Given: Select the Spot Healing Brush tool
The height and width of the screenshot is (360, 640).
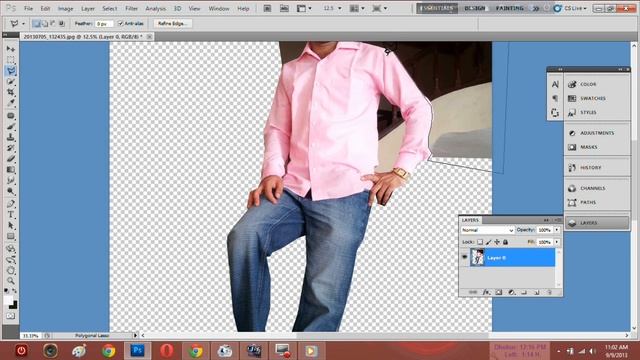Looking at the screenshot, I should tap(11, 116).
